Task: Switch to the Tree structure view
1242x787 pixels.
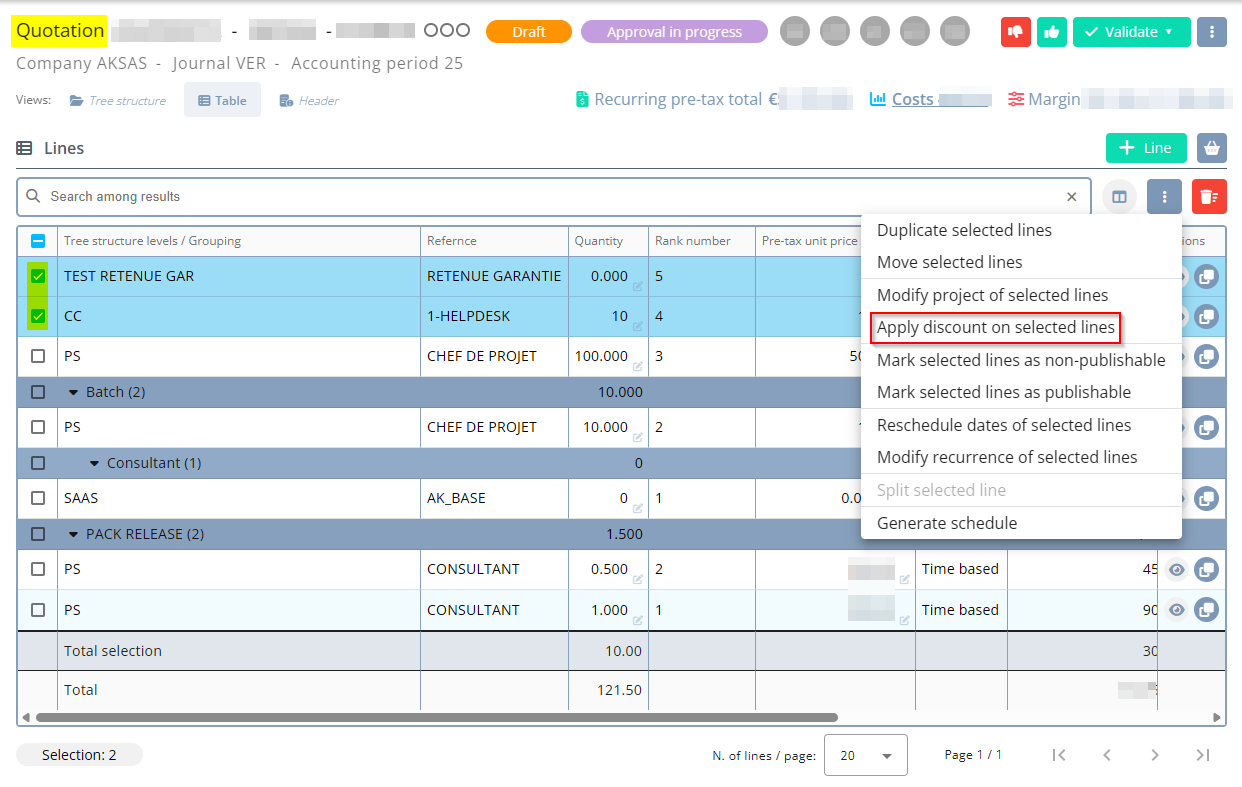Action: click(x=118, y=100)
